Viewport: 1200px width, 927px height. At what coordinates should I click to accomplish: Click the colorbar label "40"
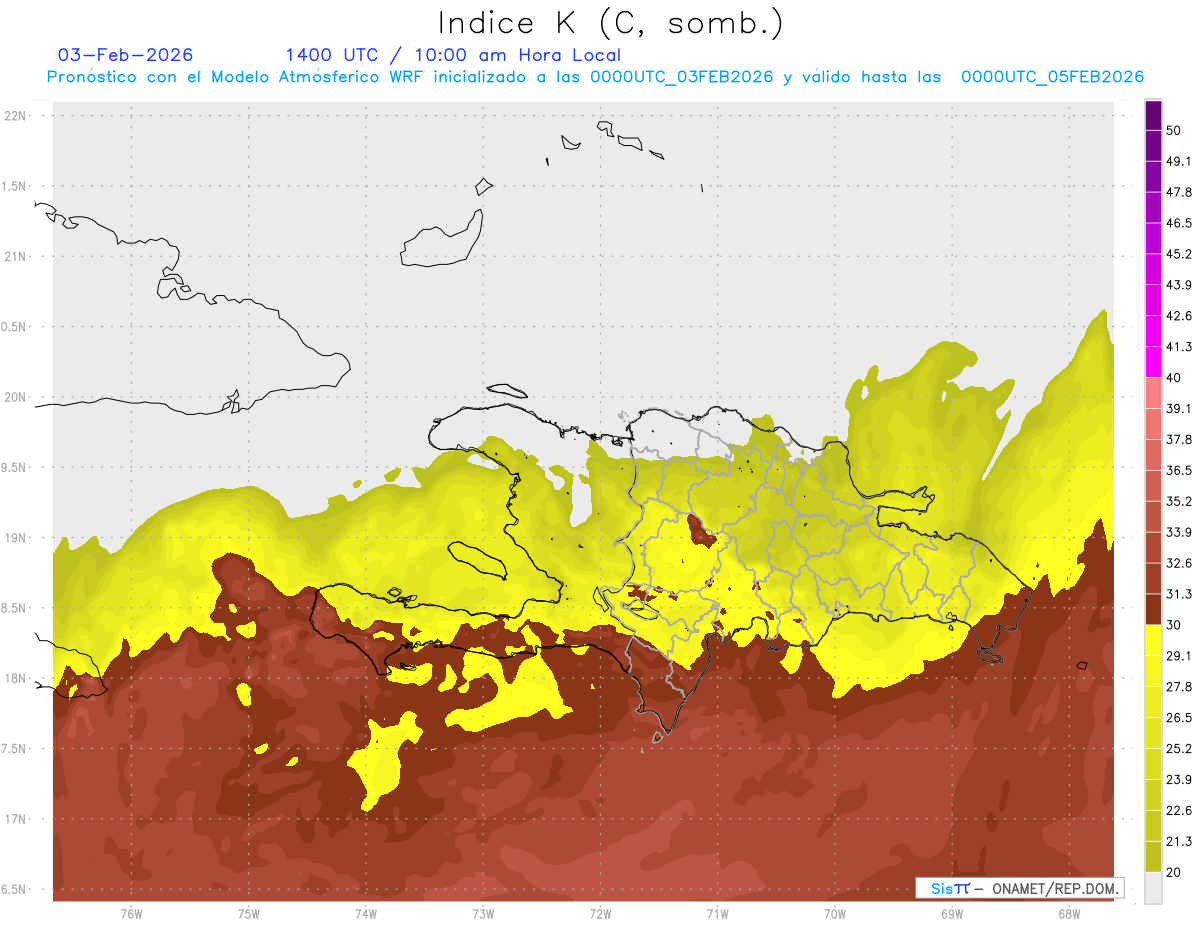[1175, 378]
